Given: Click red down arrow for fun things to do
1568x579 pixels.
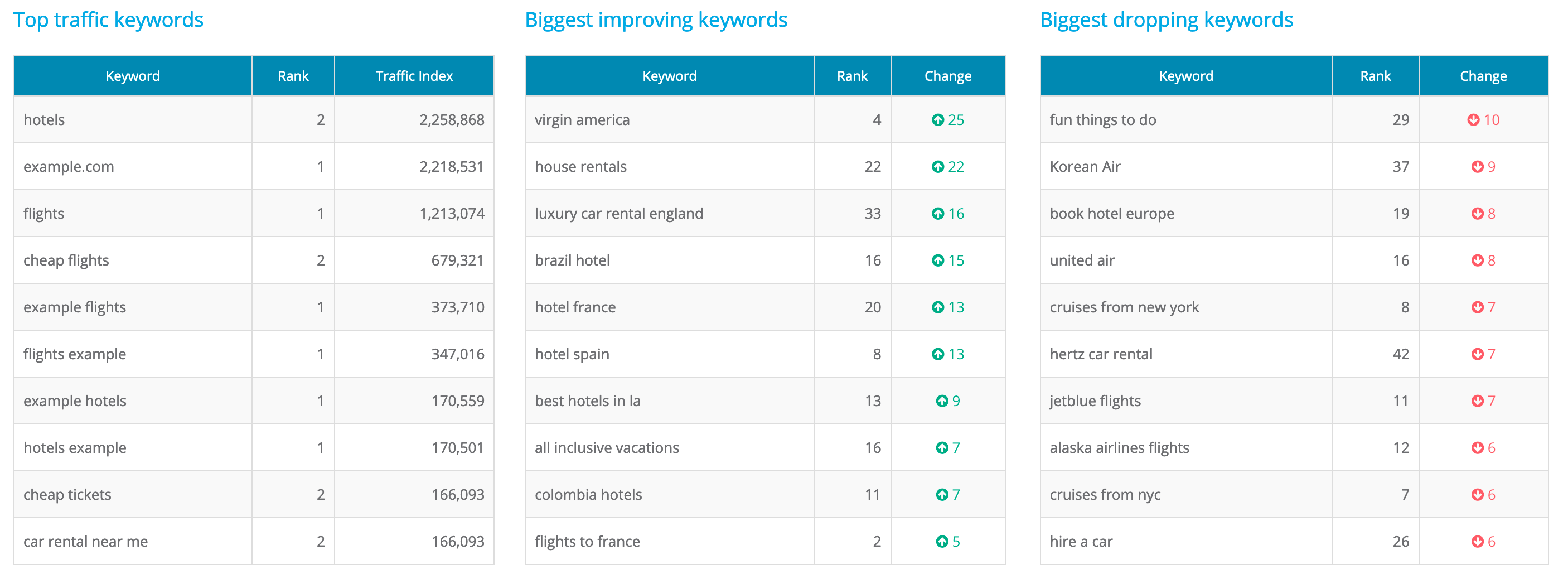Looking at the screenshot, I should coord(1473,120).
